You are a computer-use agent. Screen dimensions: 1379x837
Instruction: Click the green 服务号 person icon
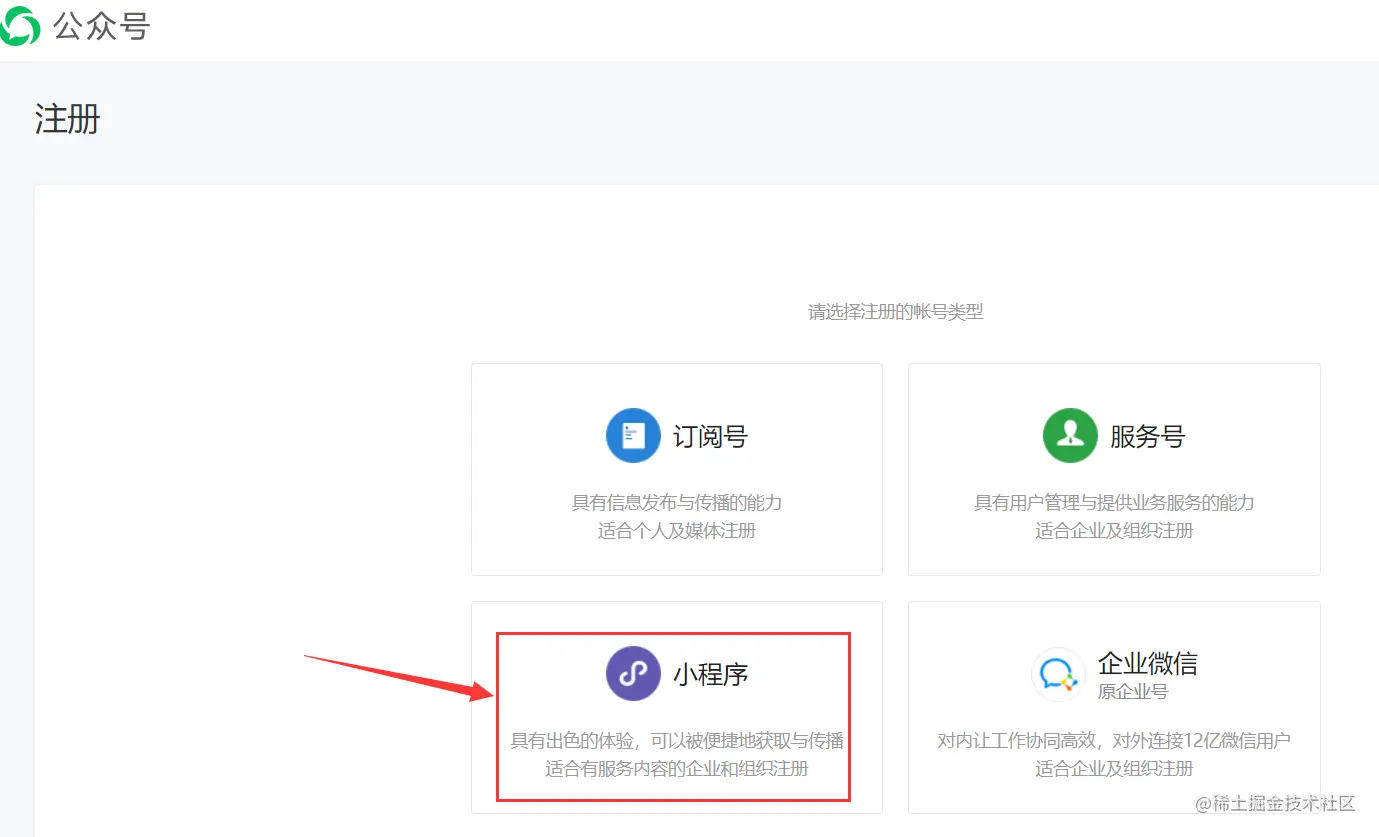tap(1070, 436)
